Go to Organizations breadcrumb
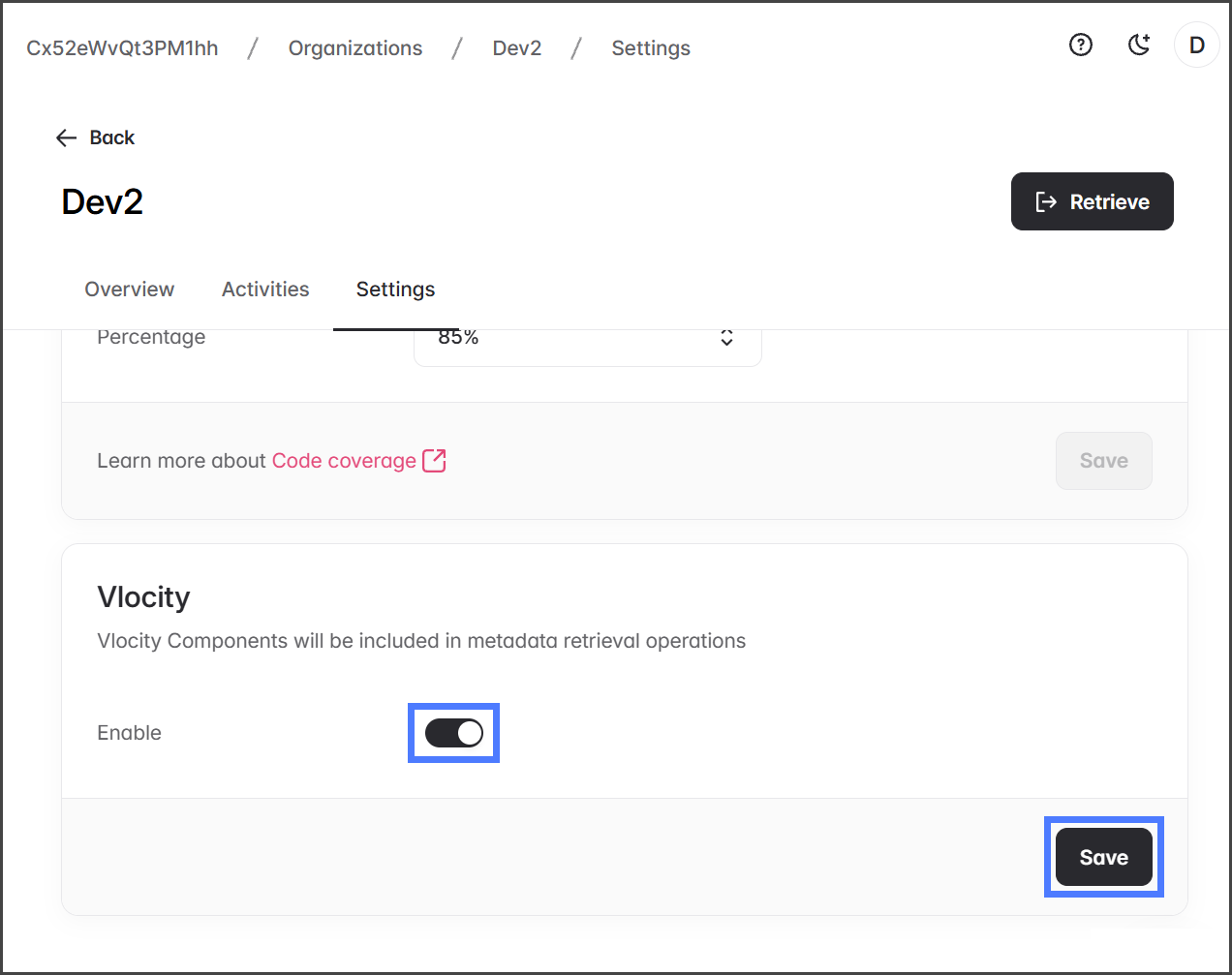 (354, 48)
